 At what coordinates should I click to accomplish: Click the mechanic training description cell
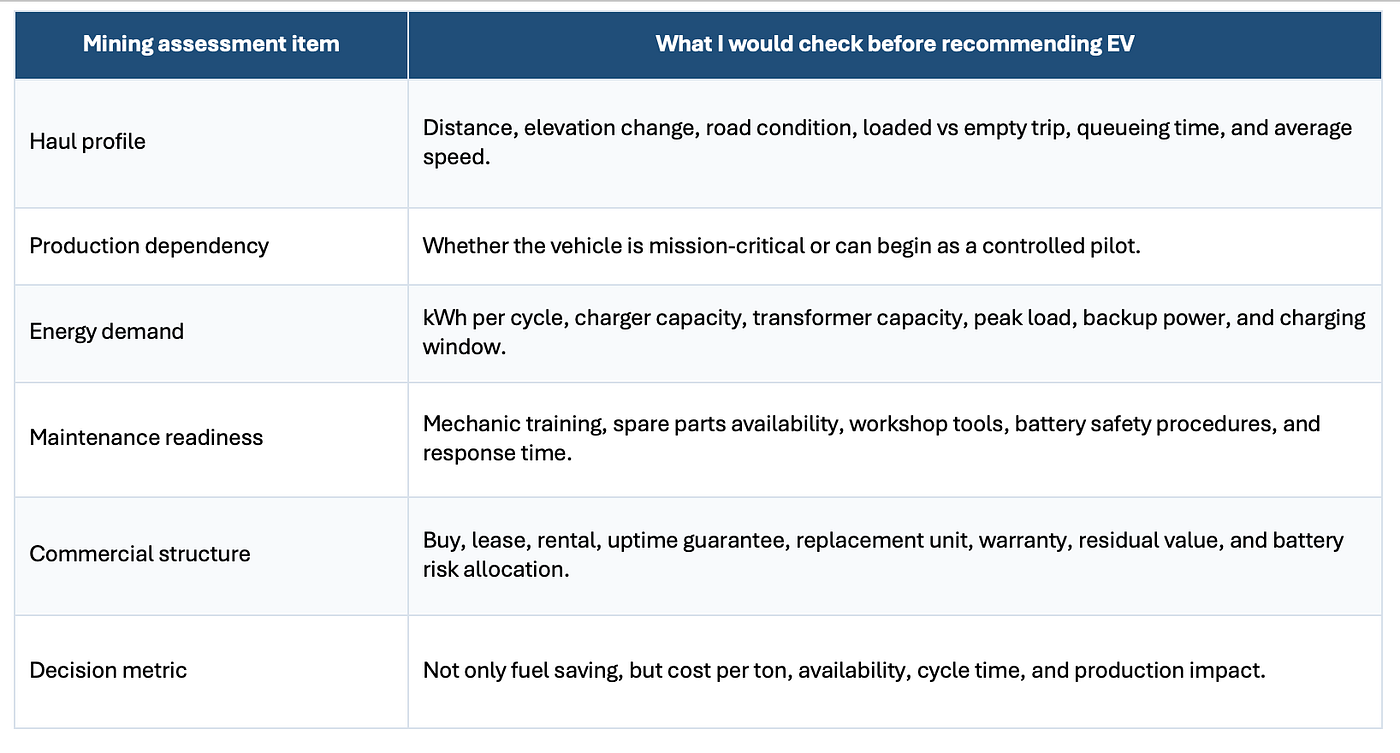click(895, 439)
